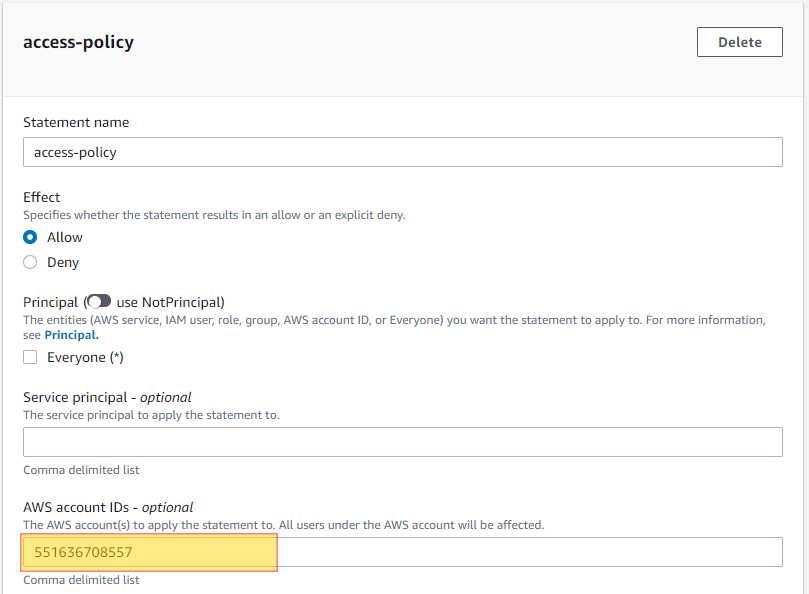Click the Statement name field label
The width and height of the screenshot is (809, 594).
76,122
